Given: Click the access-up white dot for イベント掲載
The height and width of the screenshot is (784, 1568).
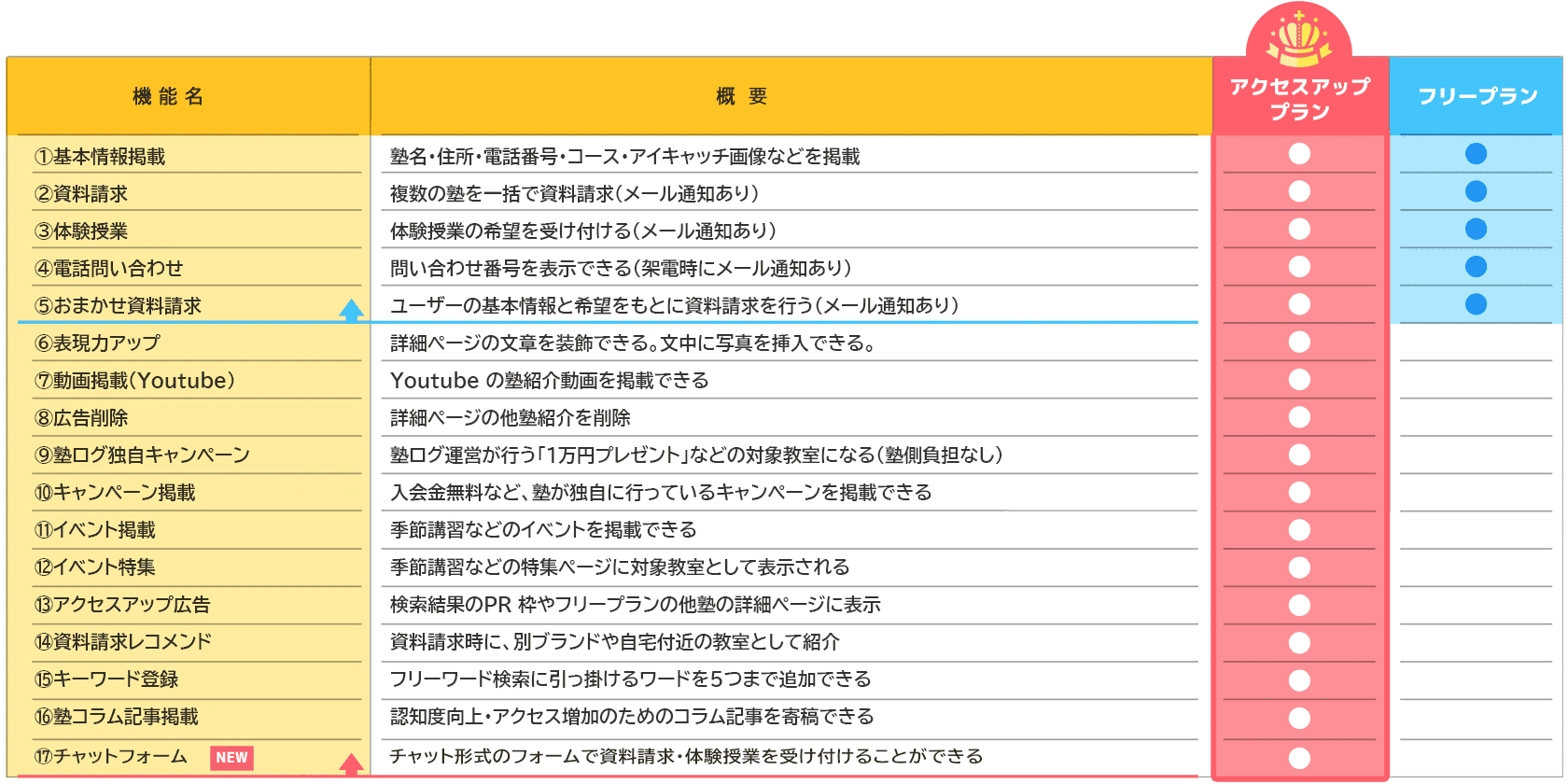Looking at the screenshot, I should 1299,530.
